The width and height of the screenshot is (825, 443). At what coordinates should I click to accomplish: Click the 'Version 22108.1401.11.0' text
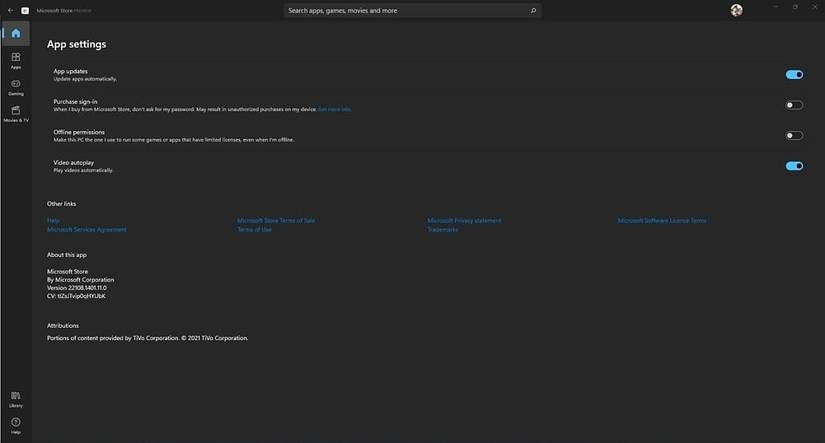(77, 288)
